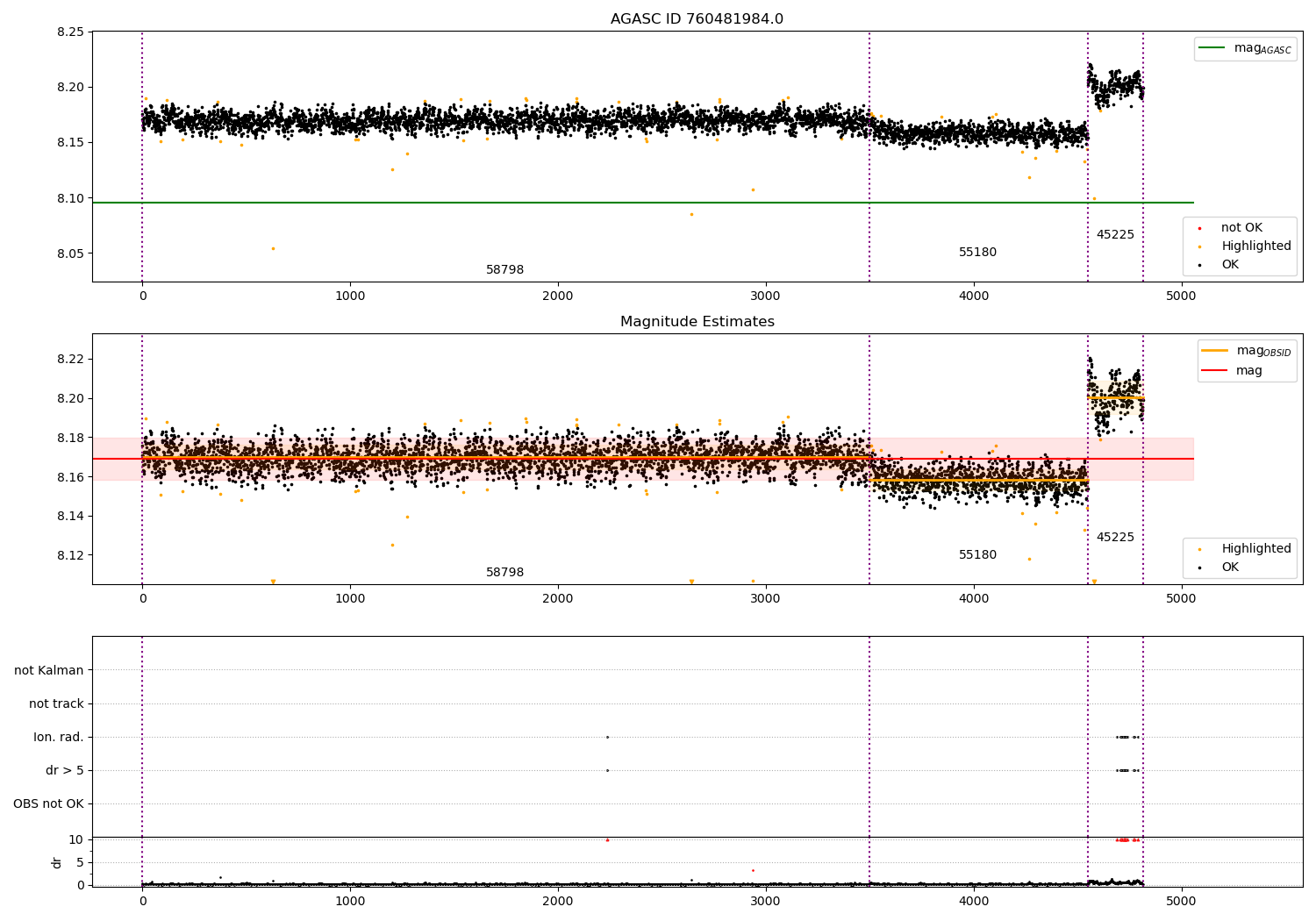Select the 'AGASC ID 760481984.0' plot title
Viewport: 1316px width, 921px height.
click(x=697, y=19)
